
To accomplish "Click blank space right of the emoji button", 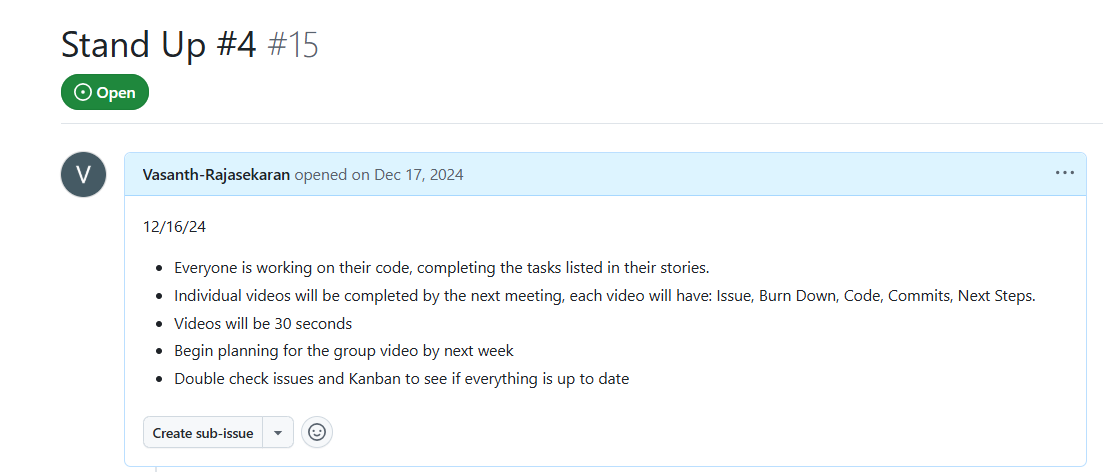I will tap(700, 432).
